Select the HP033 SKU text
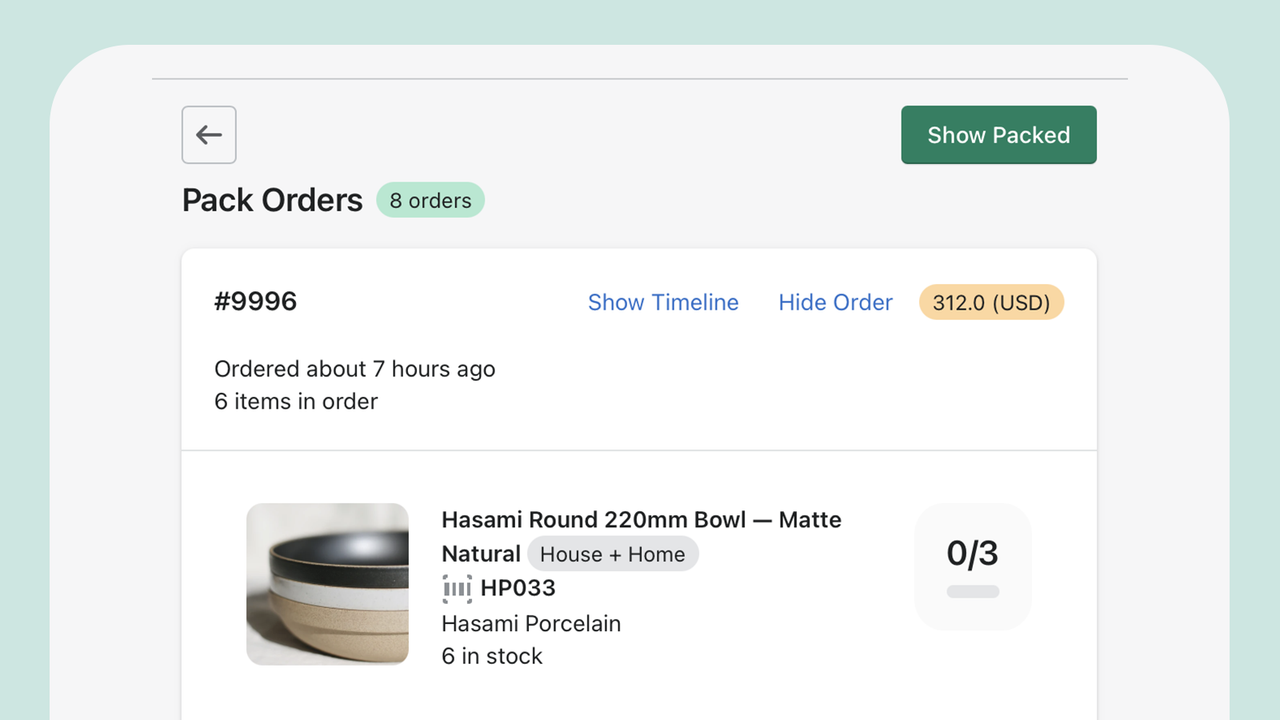Screen dimensions: 1280x720 (x=518, y=588)
